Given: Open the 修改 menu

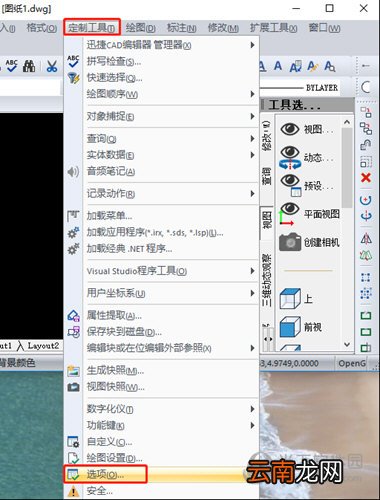Looking at the screenshot, I should pyautogui.click(x=223, y=28).
